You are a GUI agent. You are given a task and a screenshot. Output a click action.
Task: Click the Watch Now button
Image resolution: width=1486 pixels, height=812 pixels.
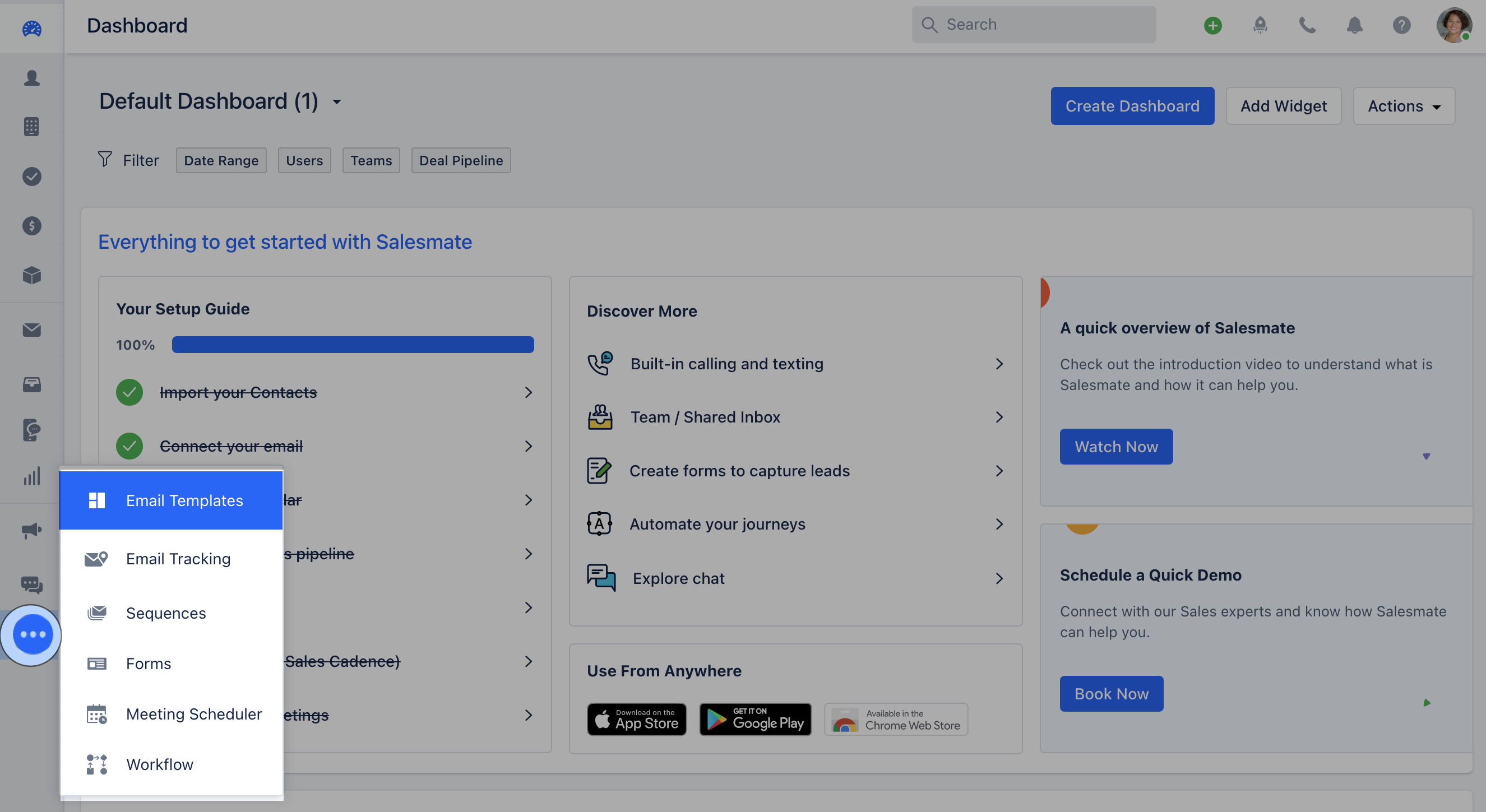coord(1115,447)
